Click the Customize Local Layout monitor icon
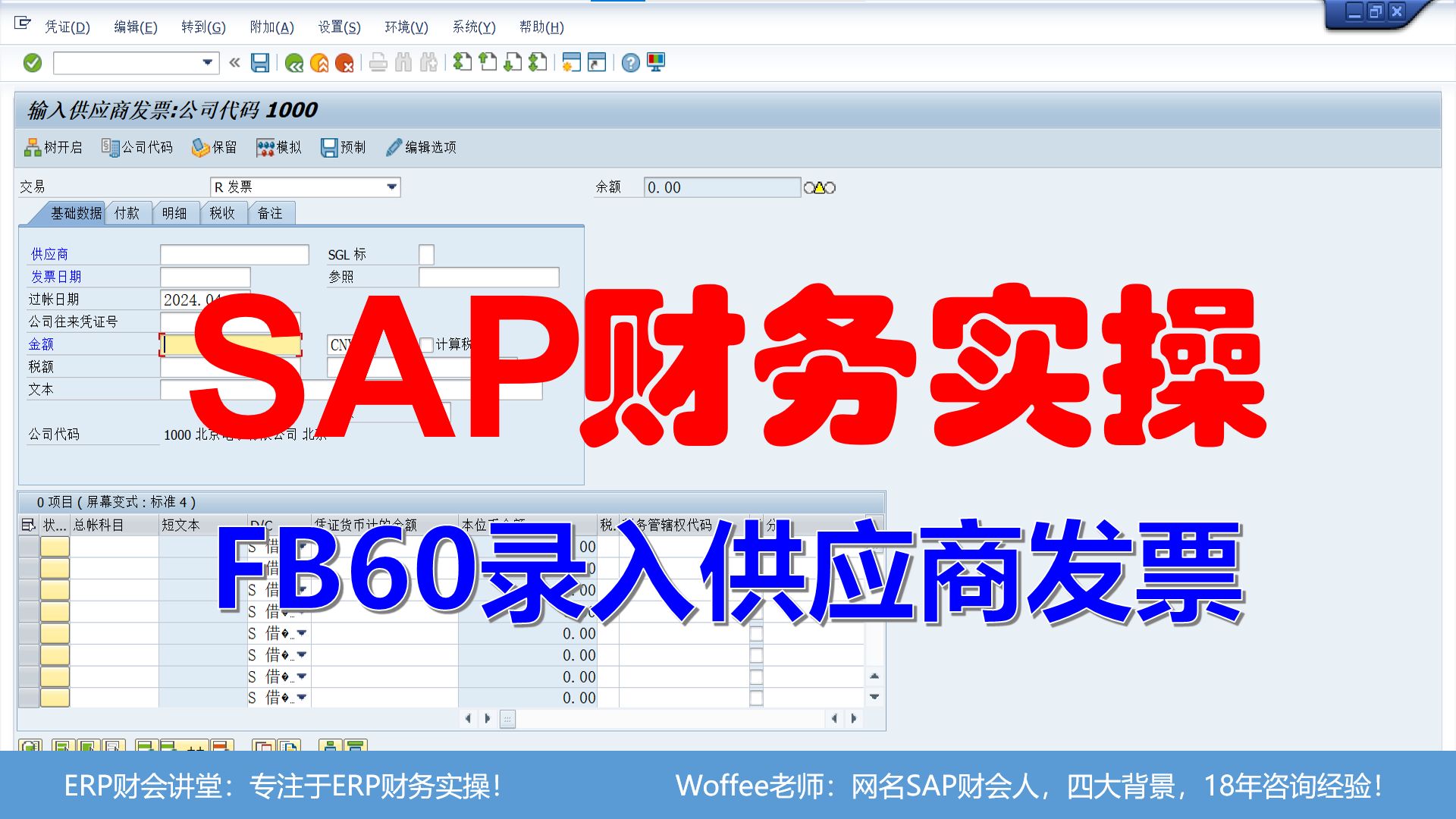The width and height of the screenshot is (1456, 819). (x=656, y=63)
